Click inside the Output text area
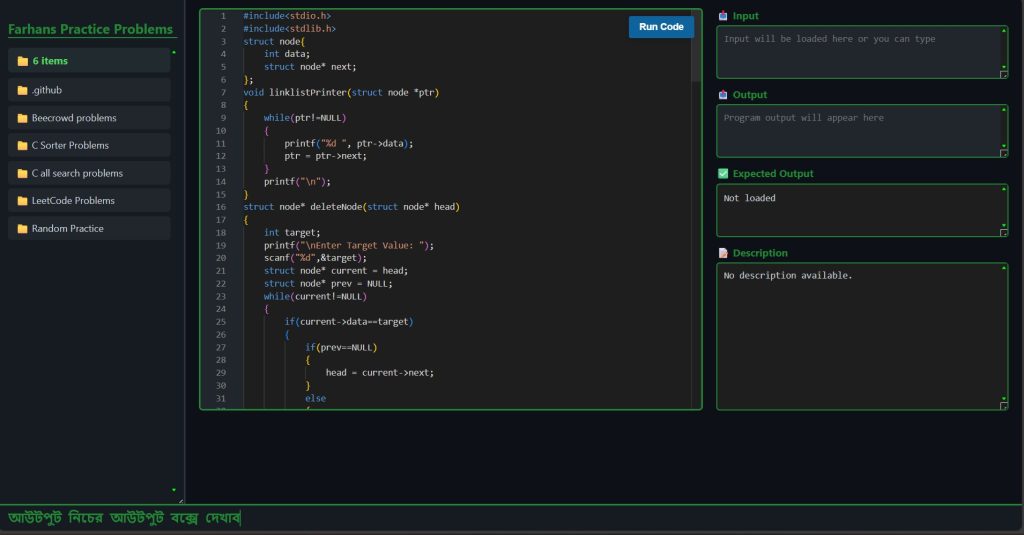 [x=858, y=131]
